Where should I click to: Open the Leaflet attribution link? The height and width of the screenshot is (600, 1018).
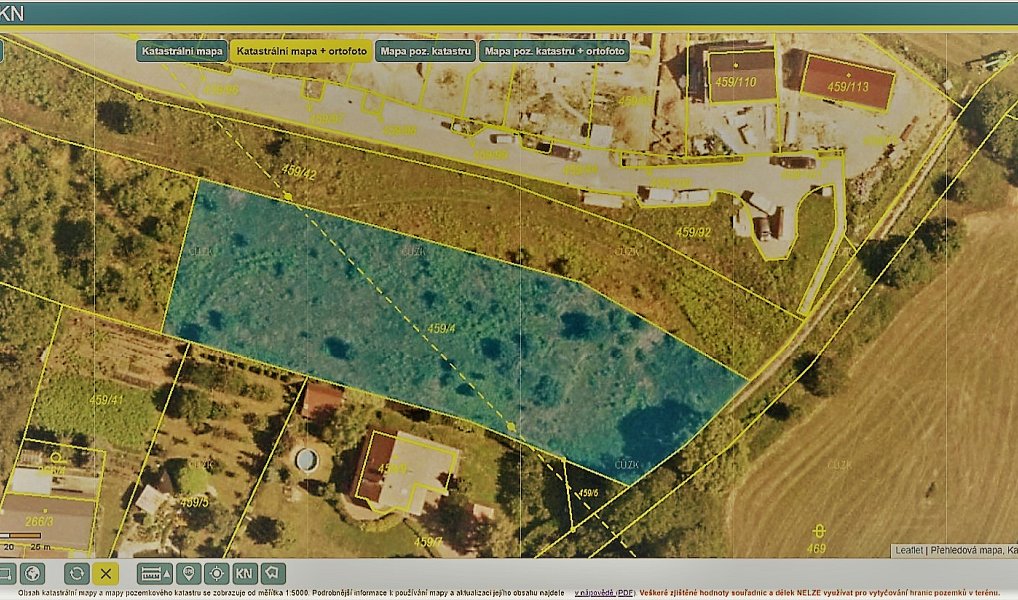[909, 550]
